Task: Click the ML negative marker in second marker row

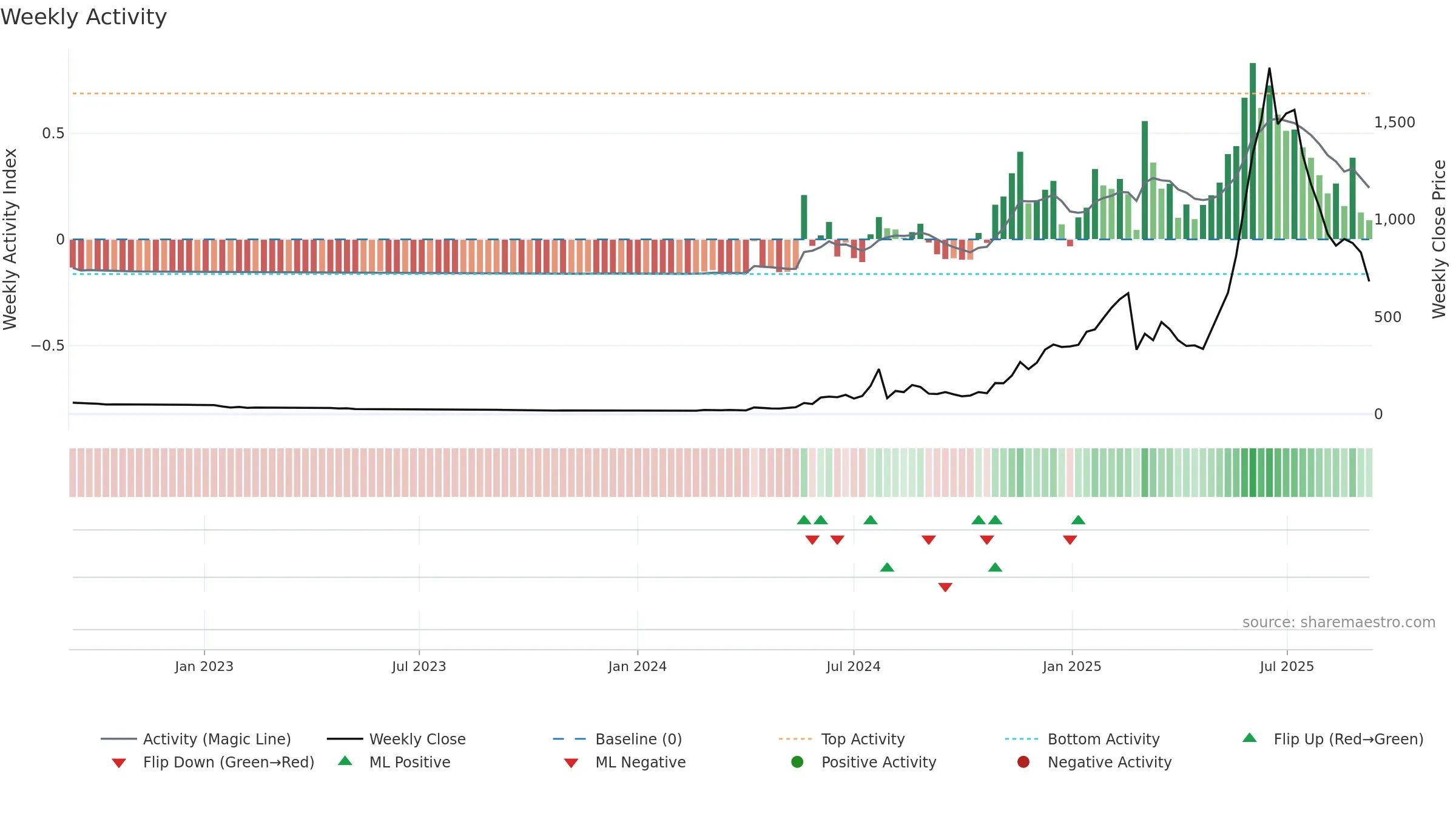Action: click(x=945, y=587)
